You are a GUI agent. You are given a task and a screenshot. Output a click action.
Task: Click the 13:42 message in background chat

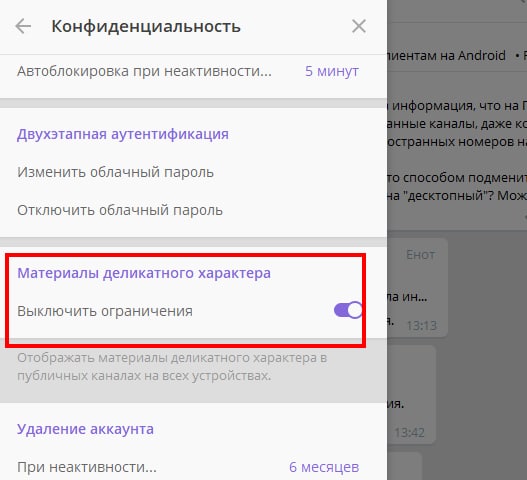(412, 394)
